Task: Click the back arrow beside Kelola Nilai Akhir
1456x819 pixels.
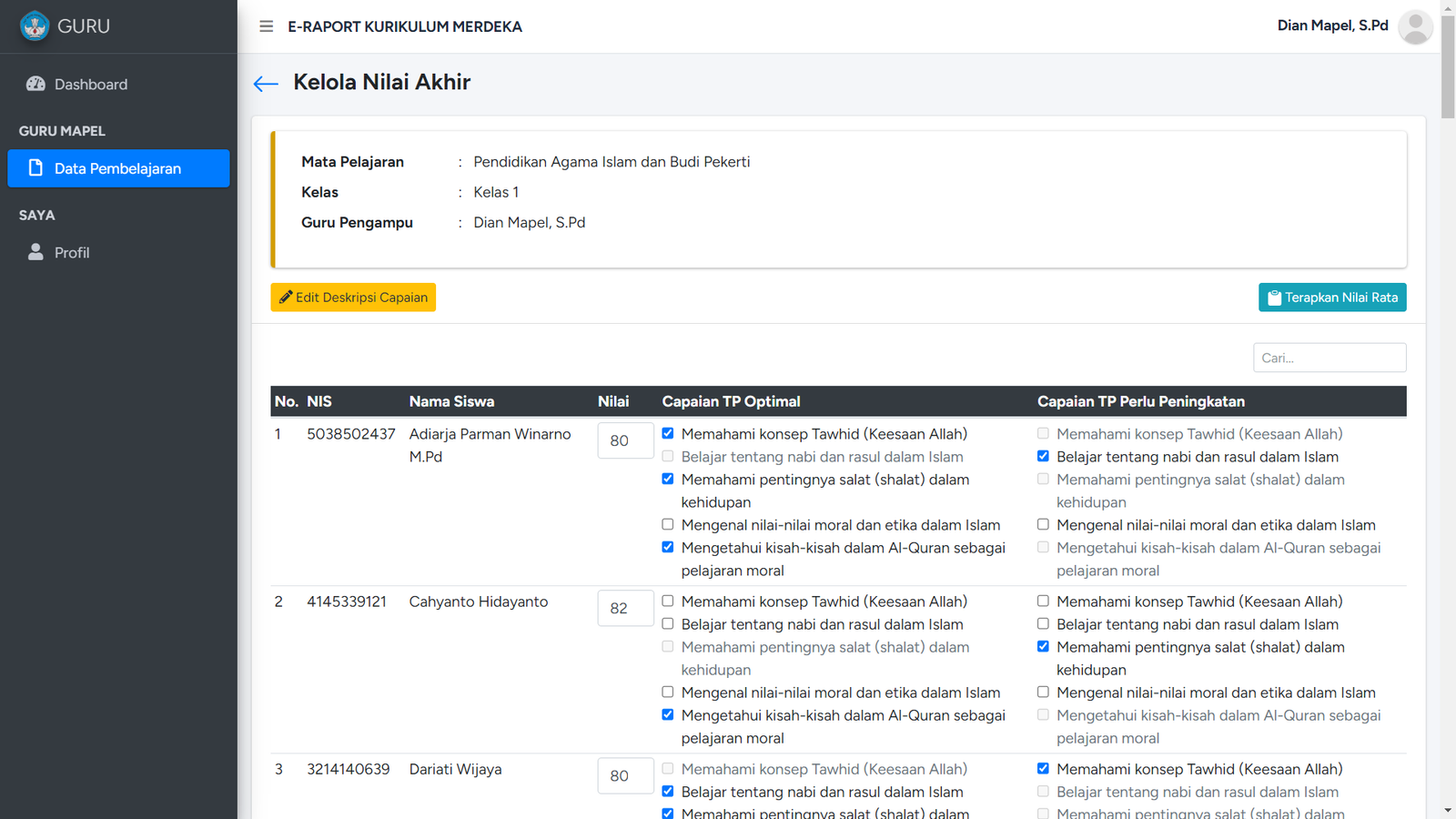Action: tap(265, 84)
